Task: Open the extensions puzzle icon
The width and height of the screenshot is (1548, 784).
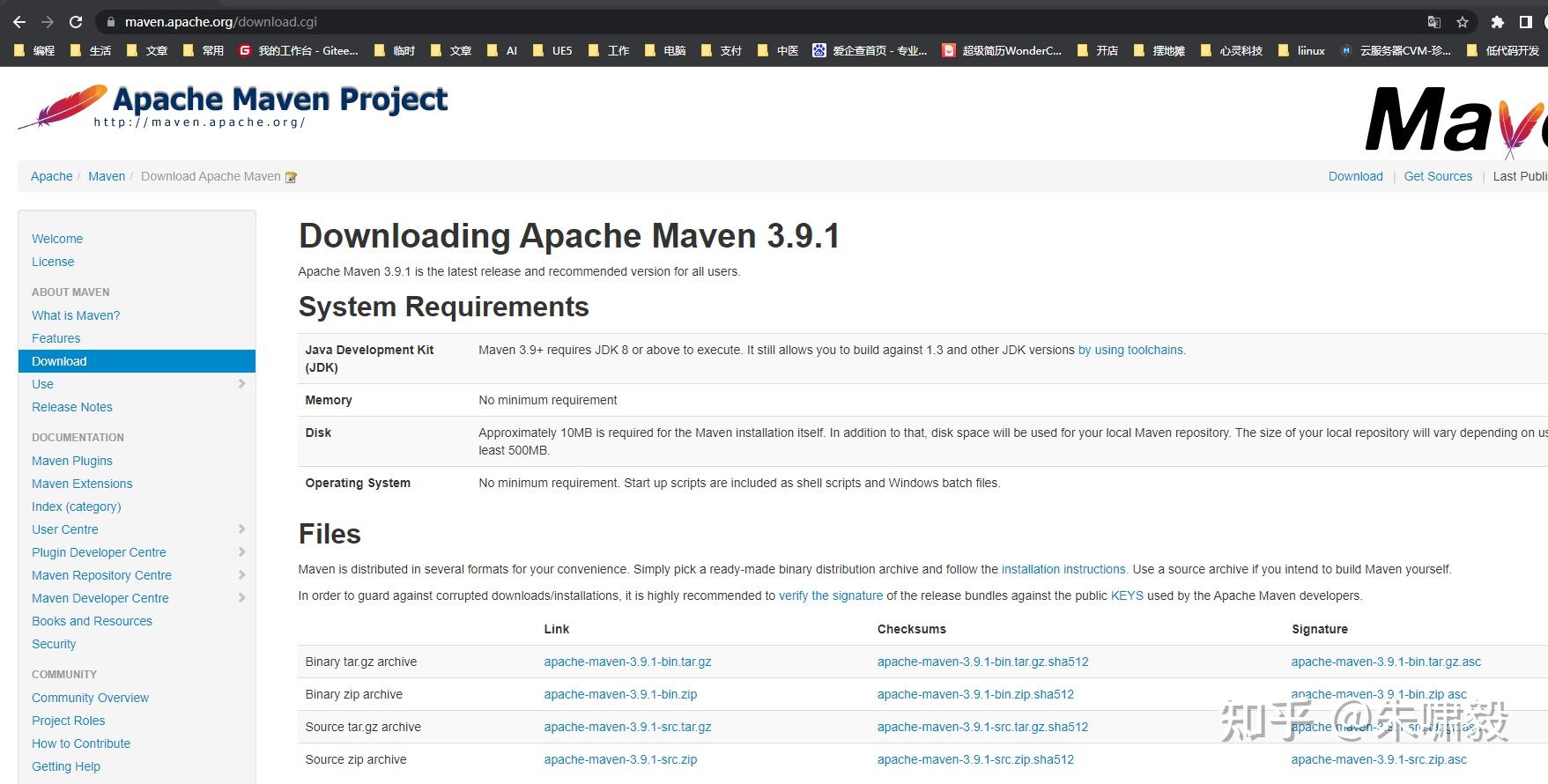Action: [1498, 22]
